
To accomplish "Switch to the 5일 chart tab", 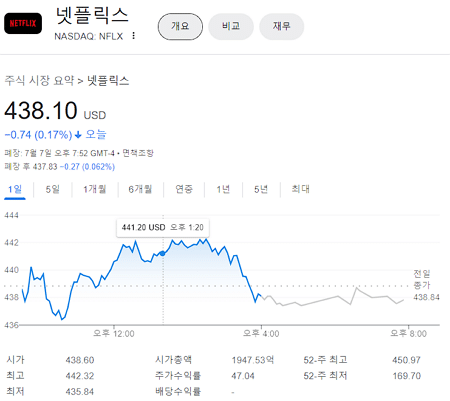I will pos(52,190).
